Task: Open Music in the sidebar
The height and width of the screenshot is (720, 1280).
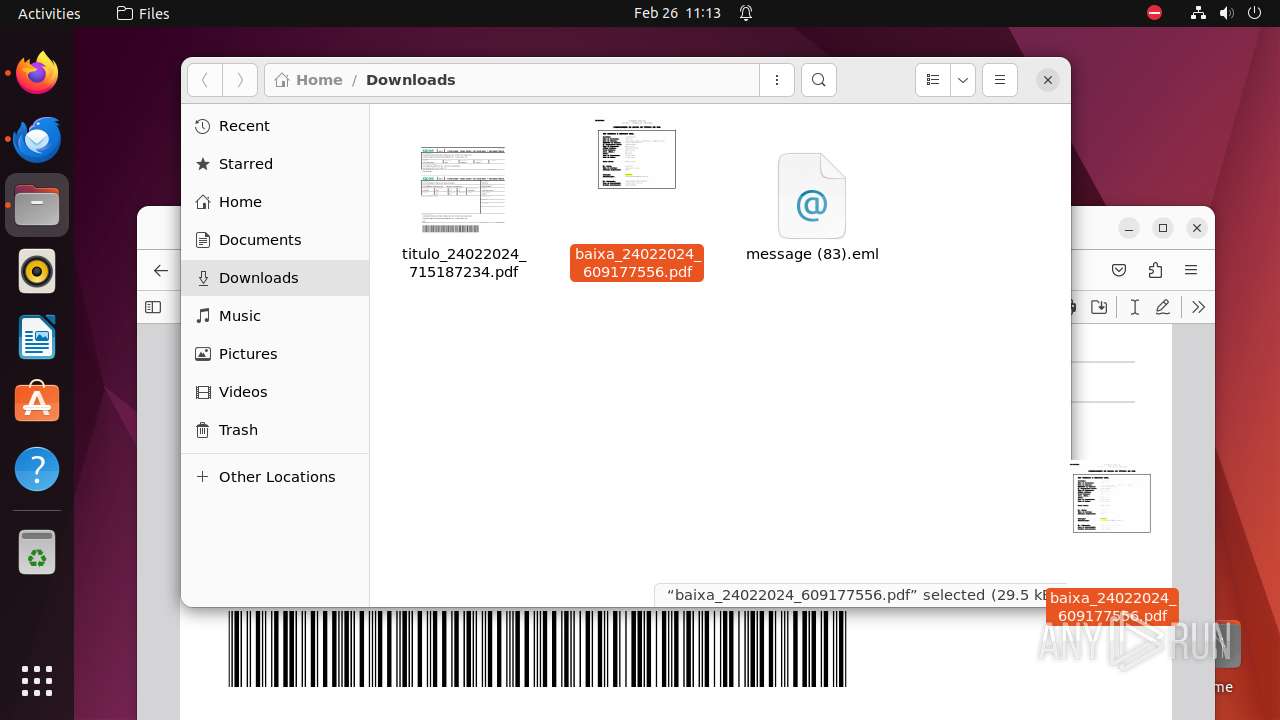Action: (275, 316)
